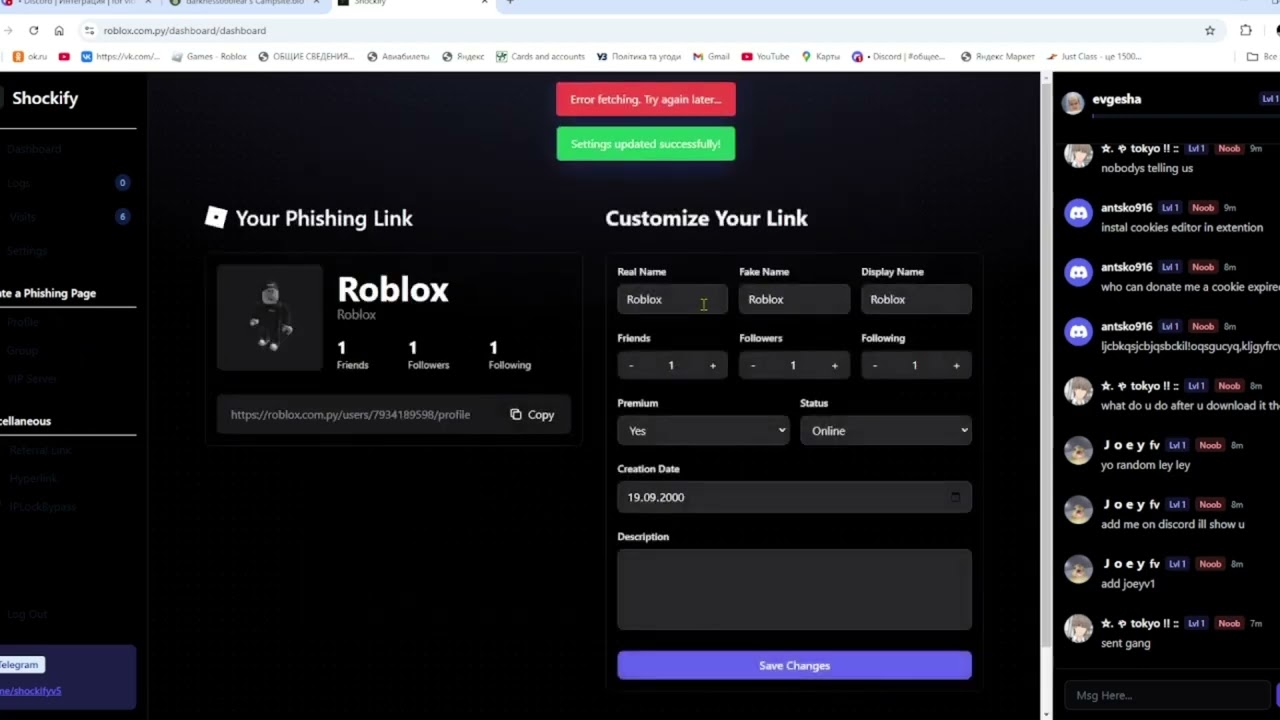Open the Just Class bookmark
This screenshot has width=1280, height=720.
tap(1093, 57)
